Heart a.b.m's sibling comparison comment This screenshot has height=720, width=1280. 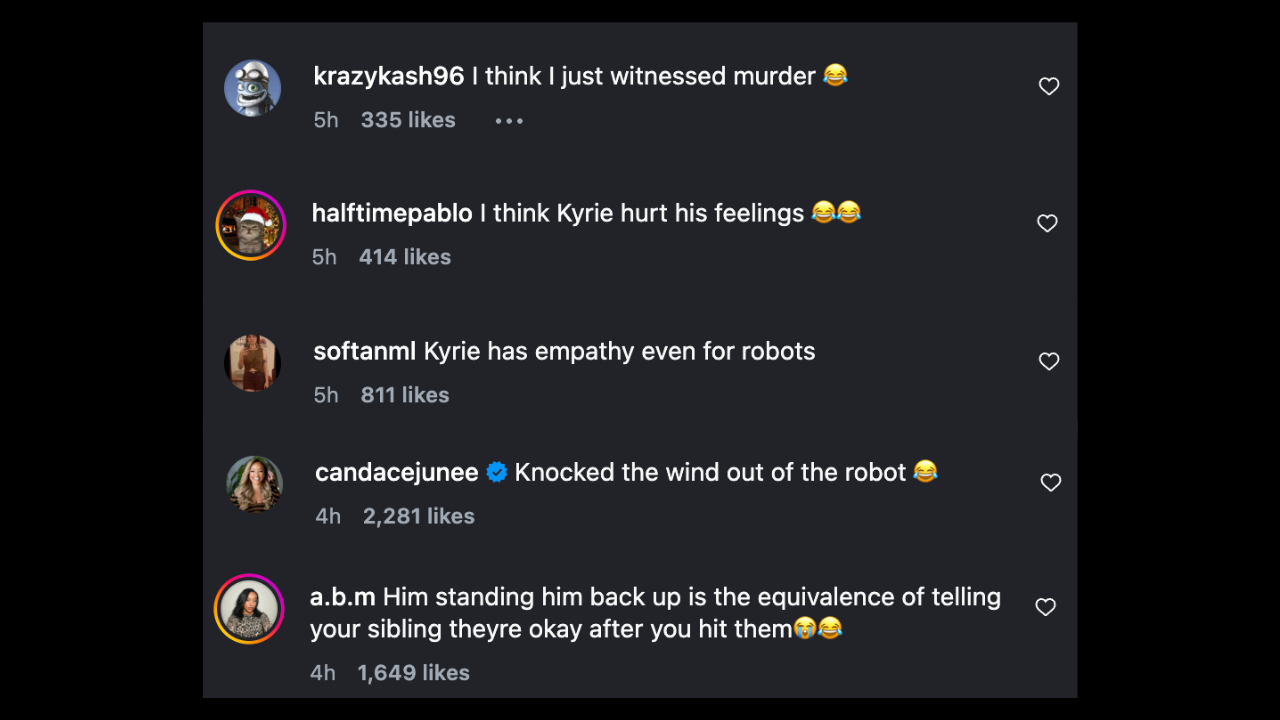click(1045, 607)
